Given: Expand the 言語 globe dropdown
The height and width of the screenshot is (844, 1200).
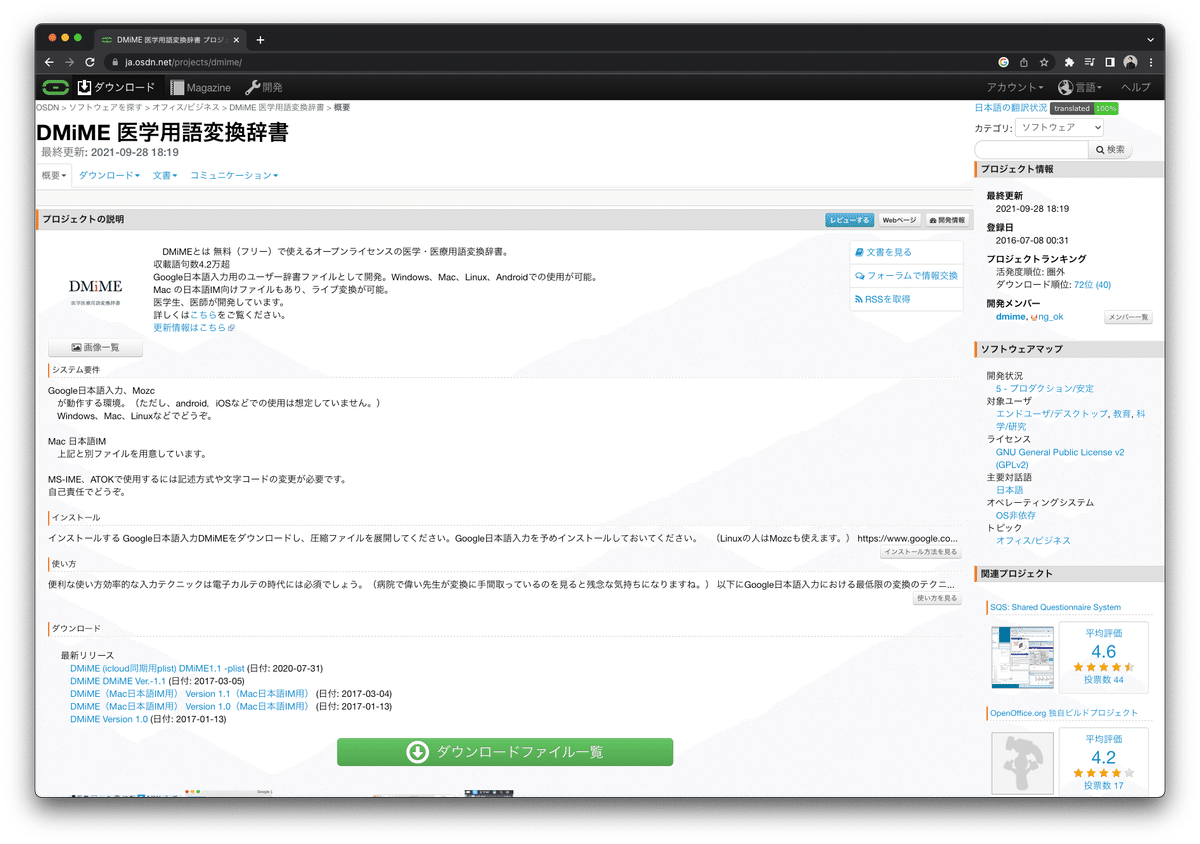Looking at the screenshot, I should (1080, 87).
